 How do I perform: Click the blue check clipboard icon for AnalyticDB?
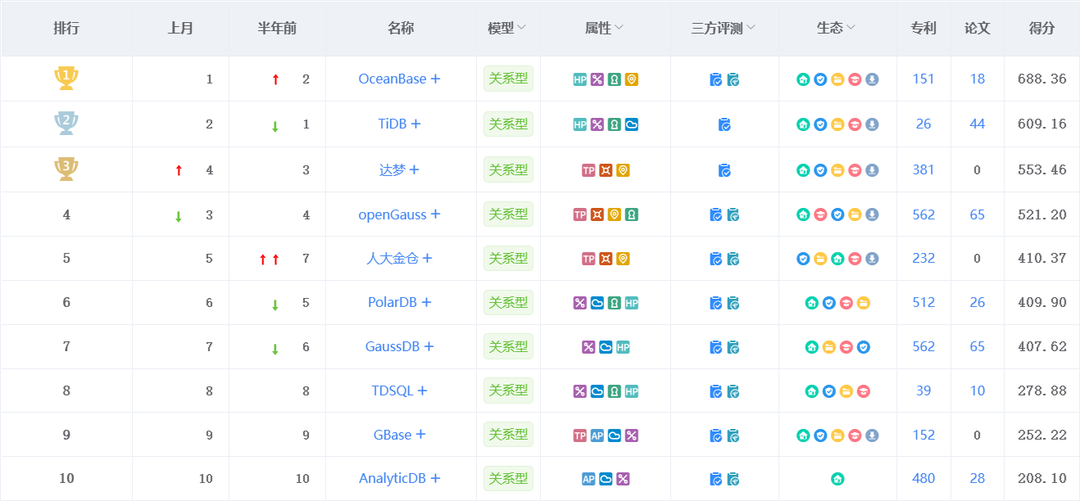716,479
